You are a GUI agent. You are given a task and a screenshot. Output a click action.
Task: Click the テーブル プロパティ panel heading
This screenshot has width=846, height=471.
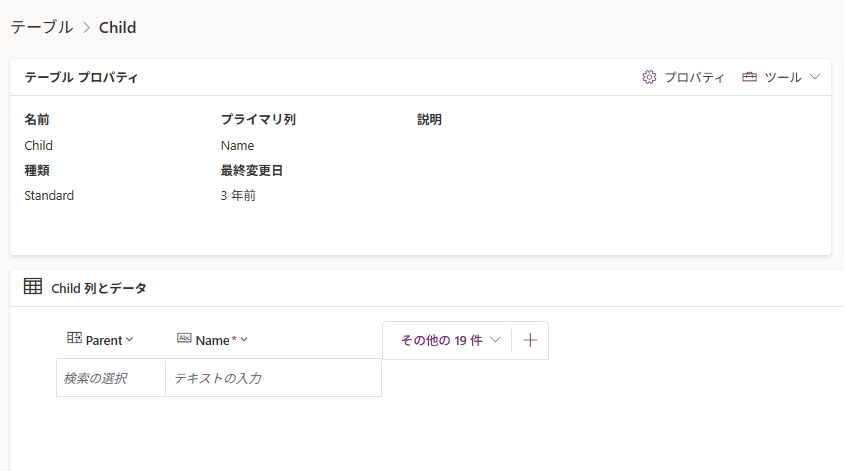click(81, 77)
